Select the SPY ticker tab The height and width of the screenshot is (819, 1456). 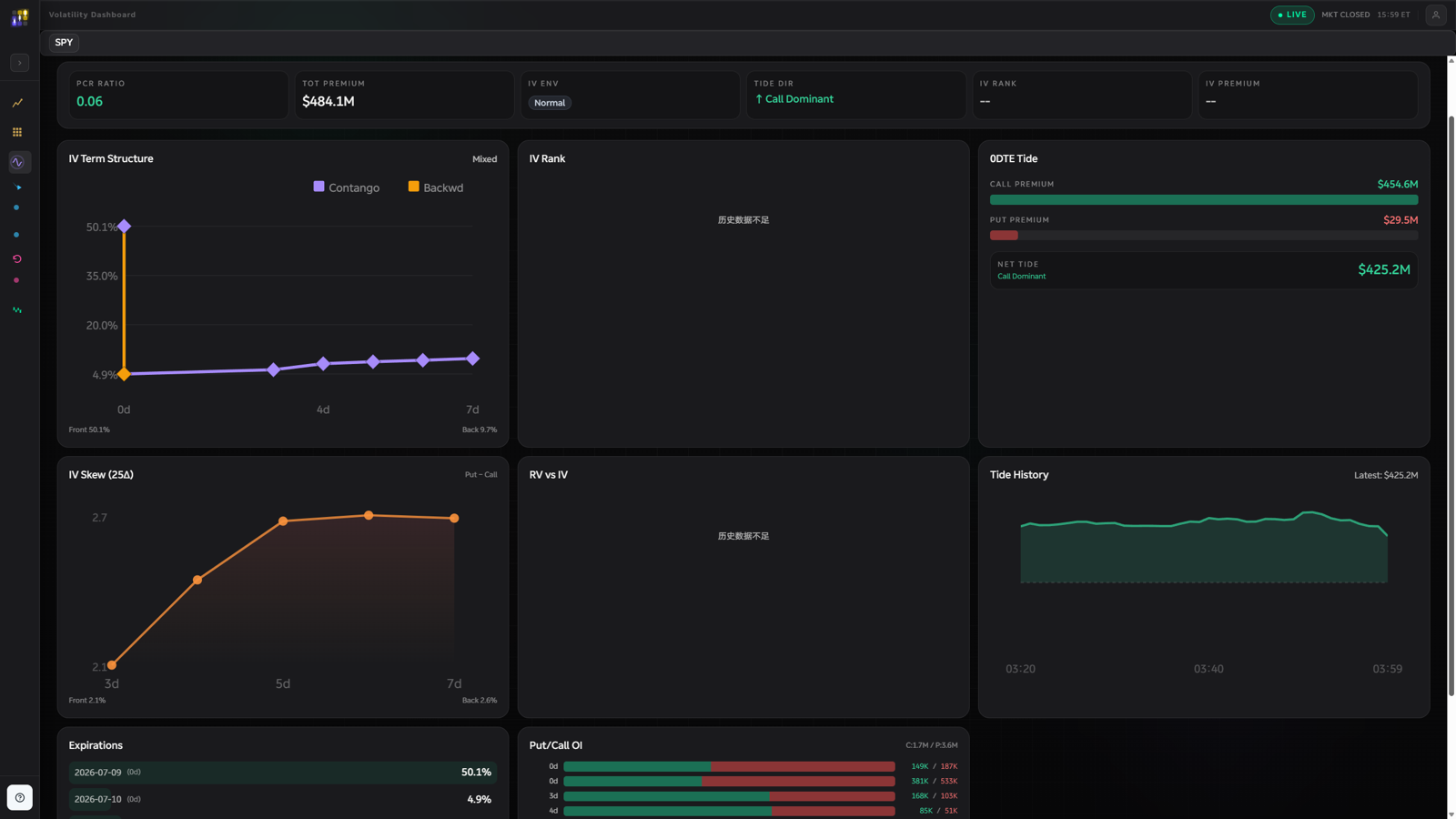[x=64, y=43]
